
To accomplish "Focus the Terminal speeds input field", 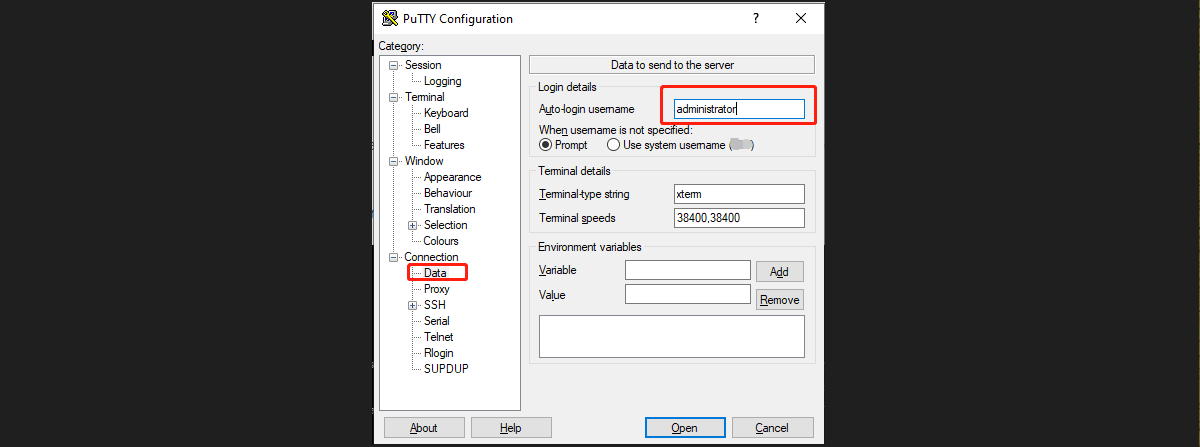I will pyautogui.click(x=739, y=218).
